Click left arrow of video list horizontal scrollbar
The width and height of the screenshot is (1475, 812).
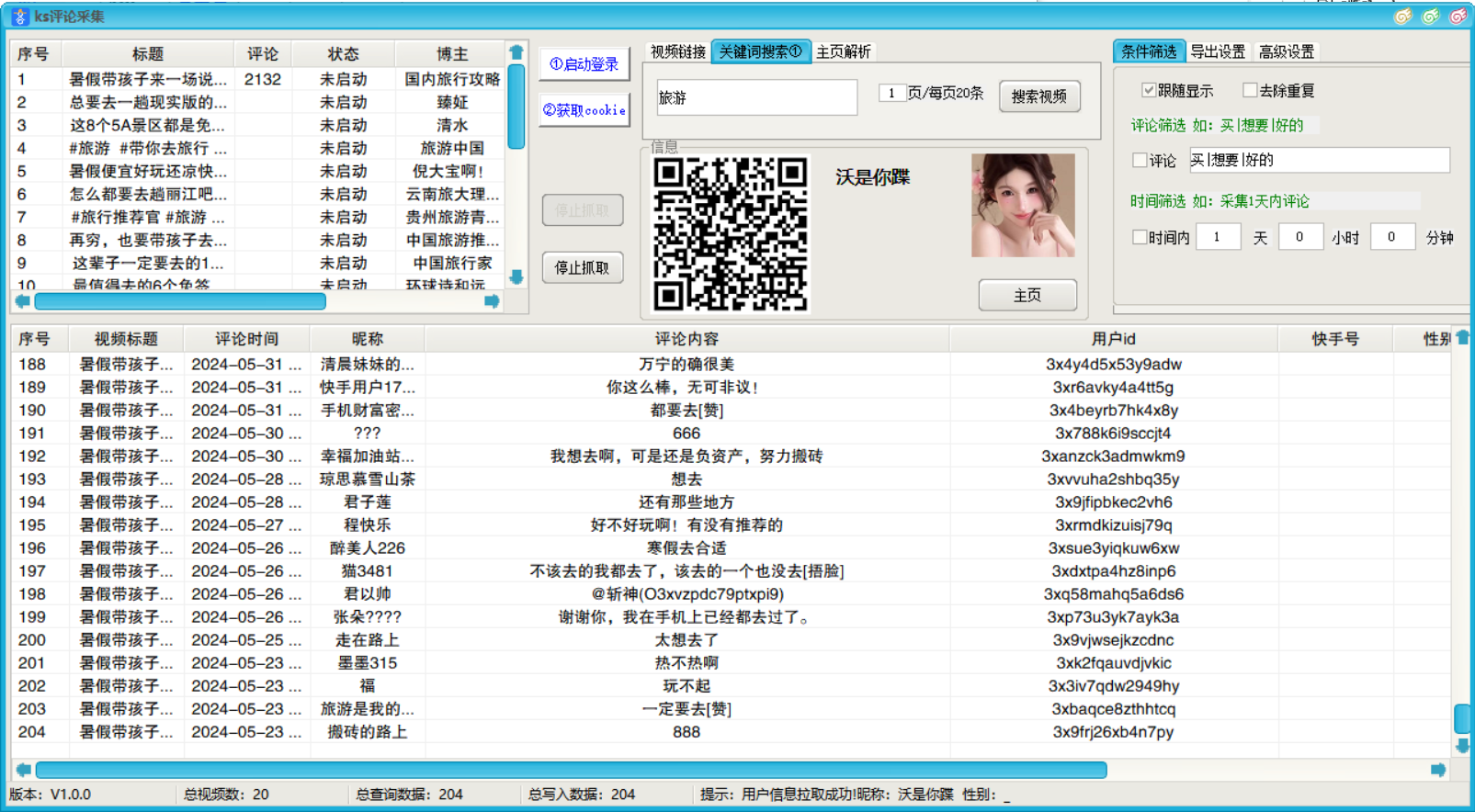23,301
